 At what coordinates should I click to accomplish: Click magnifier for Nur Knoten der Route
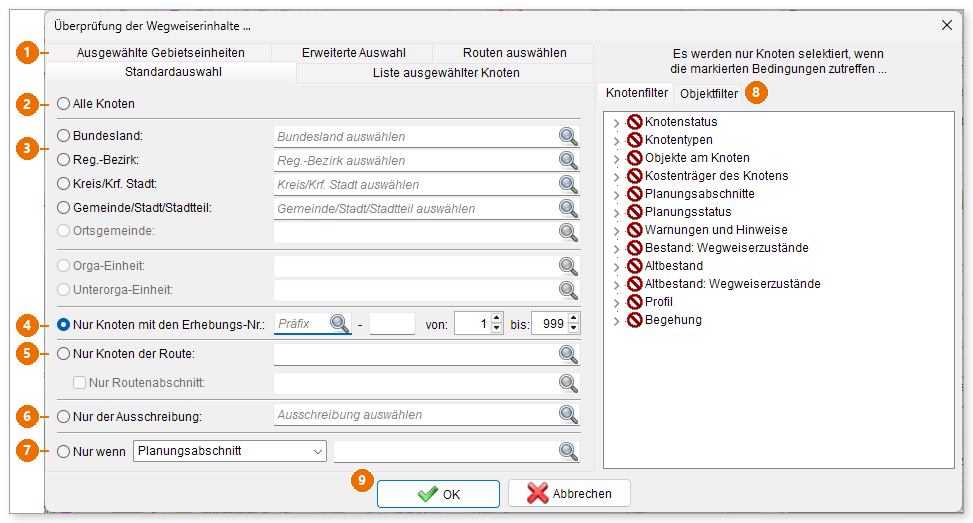[x=568, y=354]
